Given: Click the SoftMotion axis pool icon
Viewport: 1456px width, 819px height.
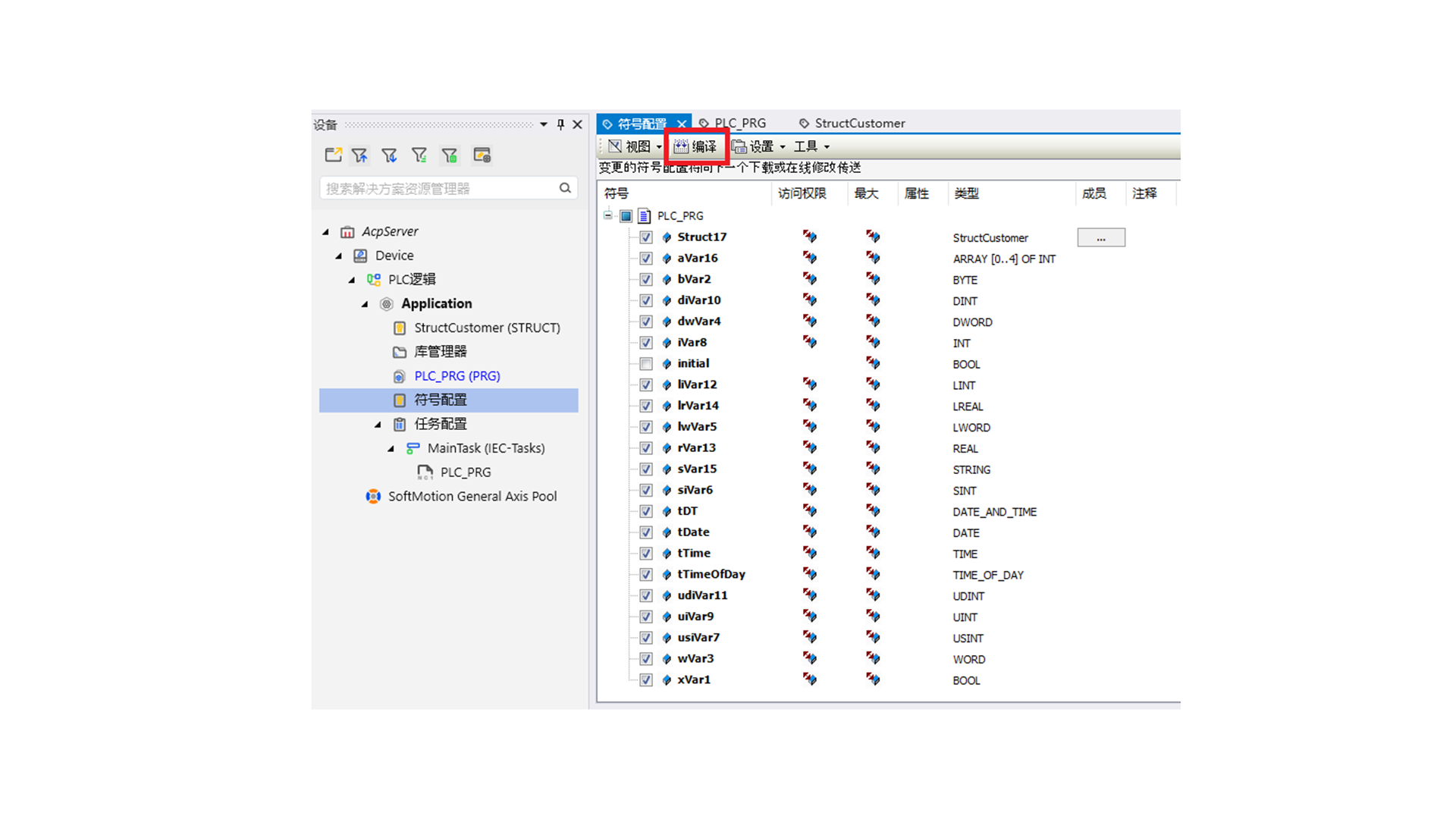Looking at the screenshot, I should click(x=373, y=497).
